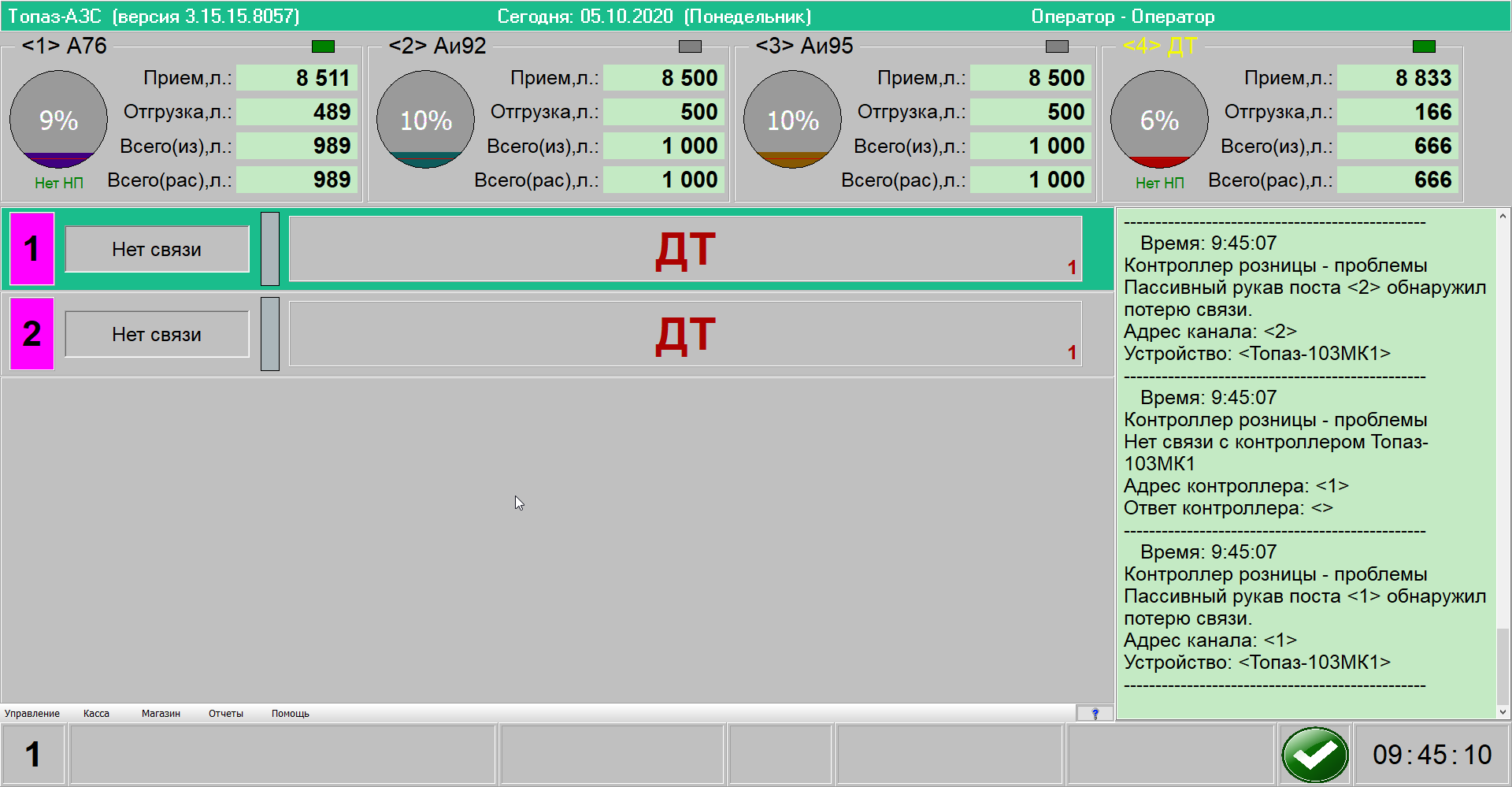
Task: Click the event log scrollbar down arrow
Action: tap(1503, 711)
